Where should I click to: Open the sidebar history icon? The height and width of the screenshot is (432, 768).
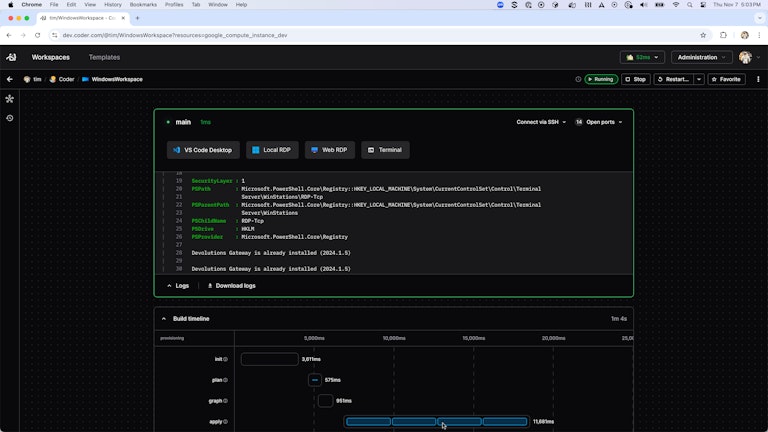point(10,118)
